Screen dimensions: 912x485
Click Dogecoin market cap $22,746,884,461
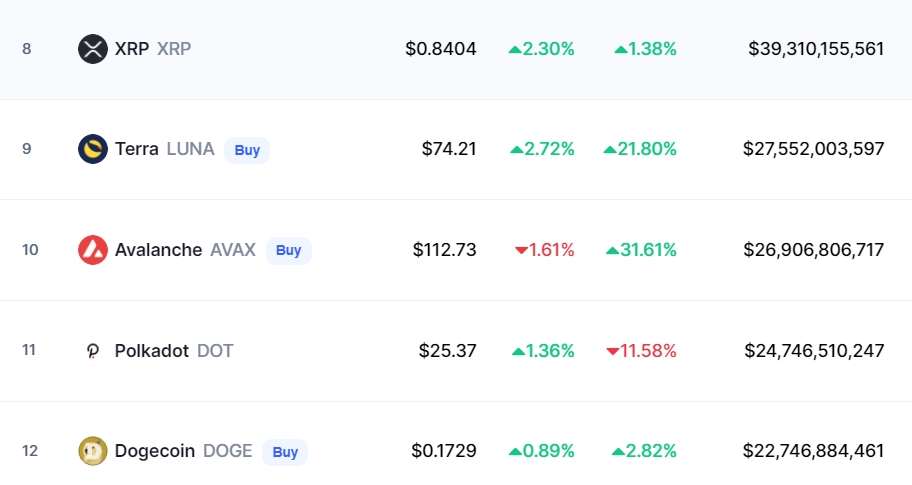tap(813, 451)
